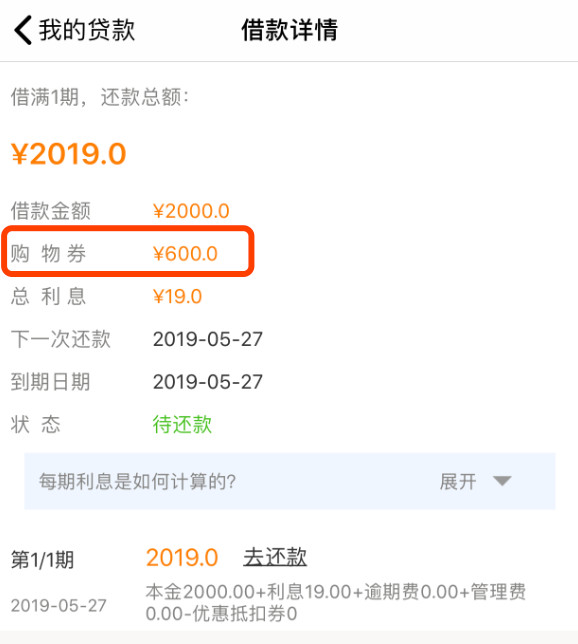Tap the 下一次还款 date 2019-05-27
Viewport: 578px width, 644px height.
click(x=208, y=339)
